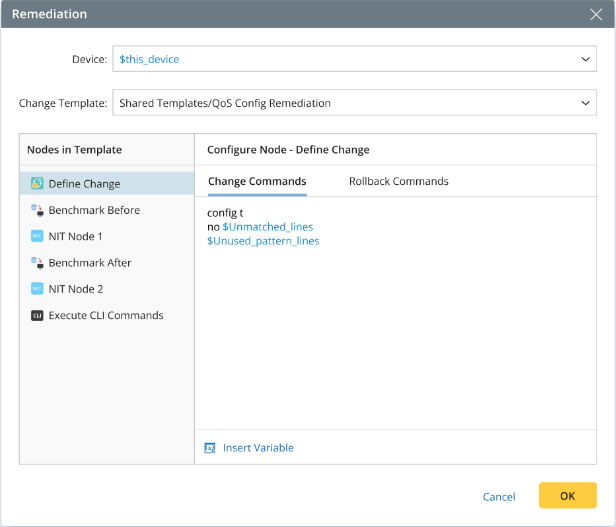This screenshot has height=527, width=616.
Task: Select the Execute CLI Commands node label
Action: [x=106, y=316]
